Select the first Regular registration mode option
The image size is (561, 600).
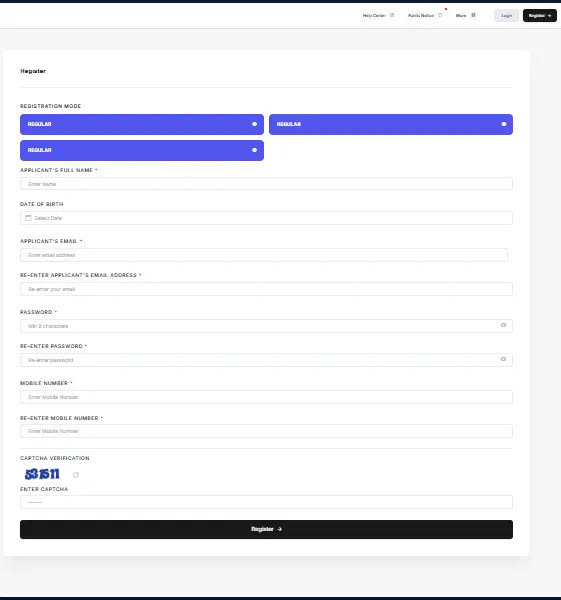tap(142, 124)
